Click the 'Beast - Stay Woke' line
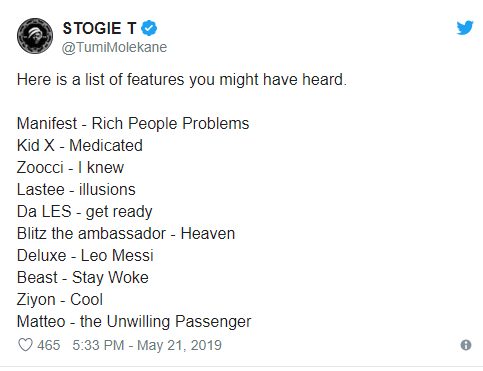This screenshot has width=483, height=371. [83, 278]
